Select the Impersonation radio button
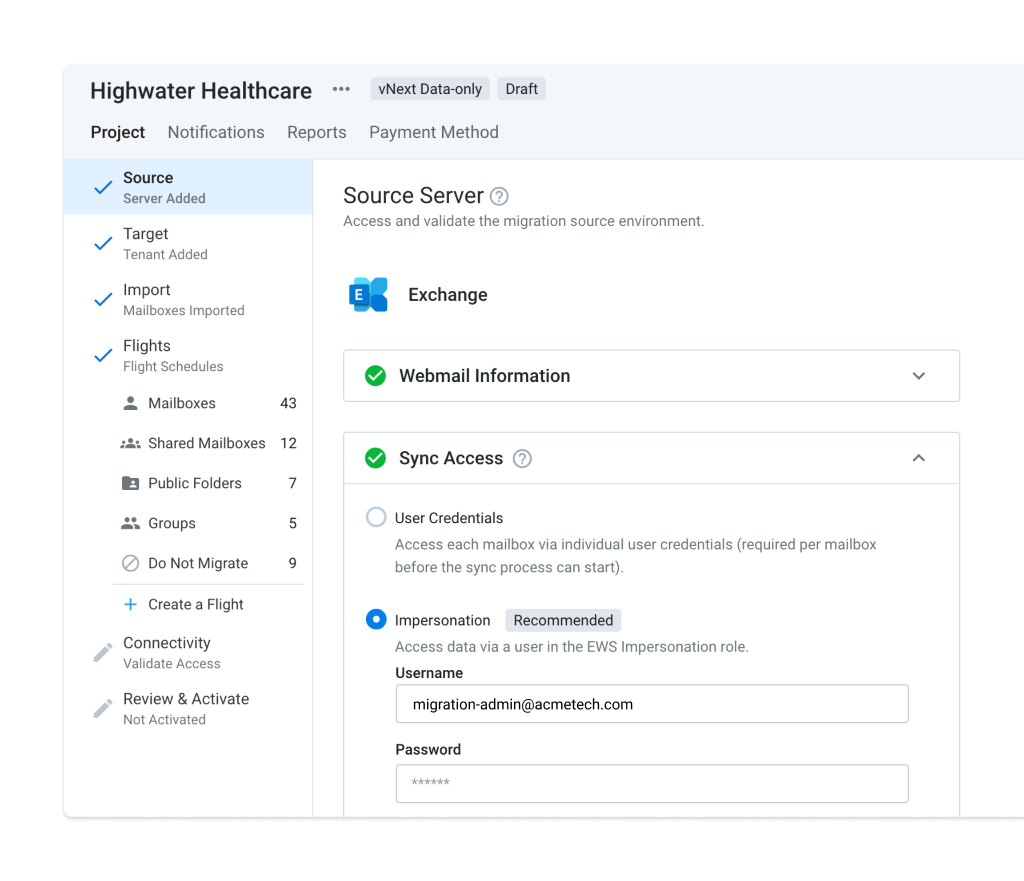The width and height of the screenshot is (1024, 881). (x=376, y=620)
